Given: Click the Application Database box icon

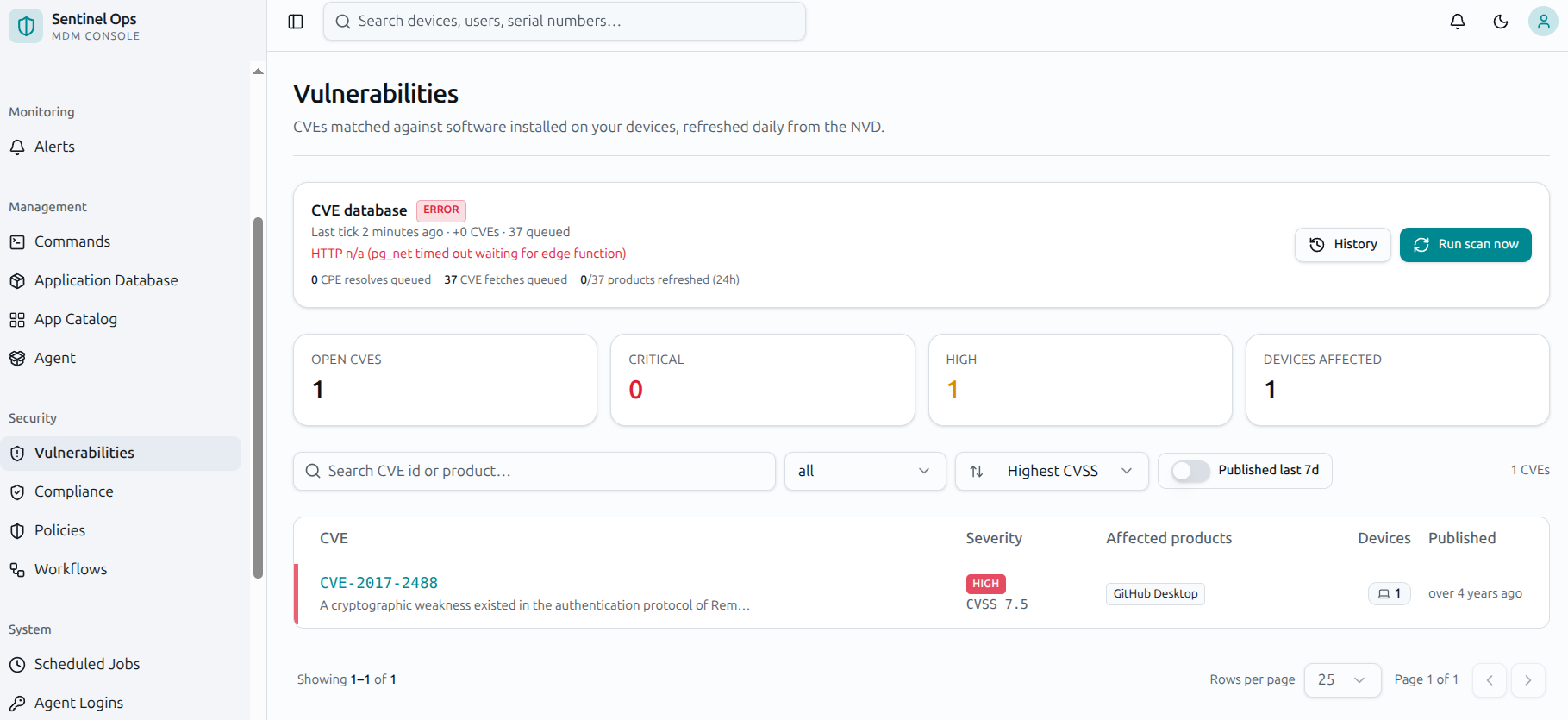Looking at the screenshot, I should point(17,281).
